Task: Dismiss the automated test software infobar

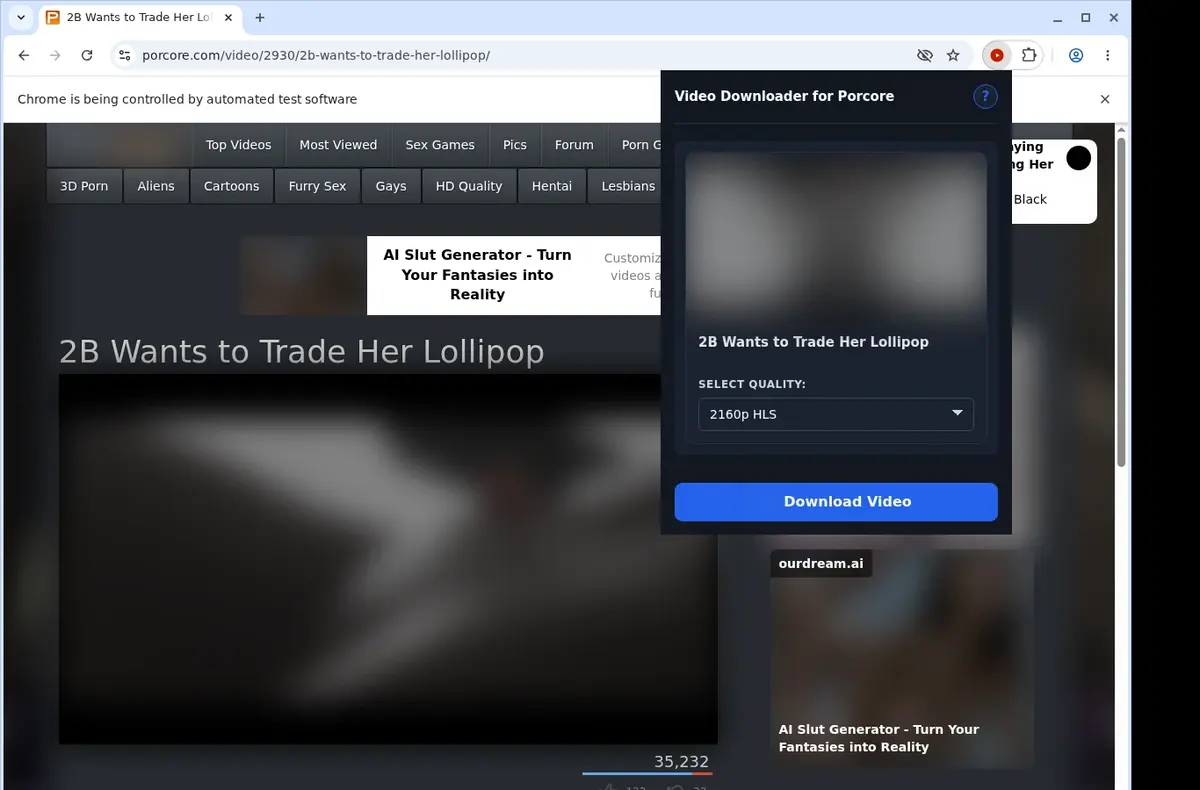Action: tap(1105, 99)
